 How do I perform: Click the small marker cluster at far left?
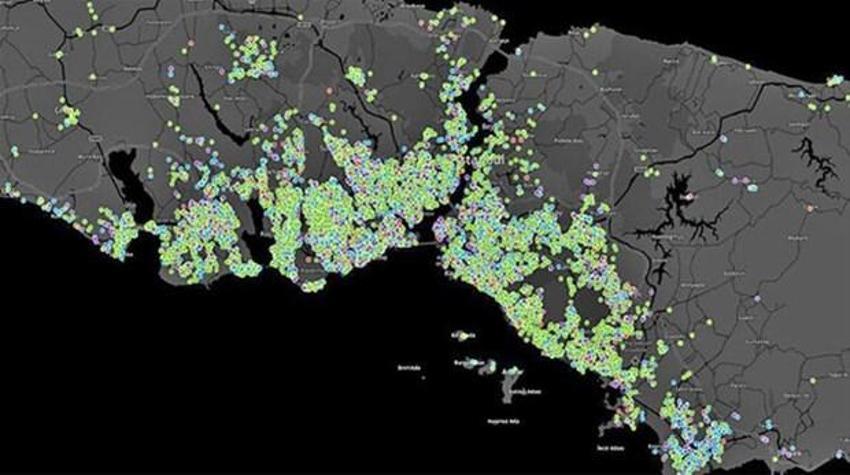click(x=69, y=117)
